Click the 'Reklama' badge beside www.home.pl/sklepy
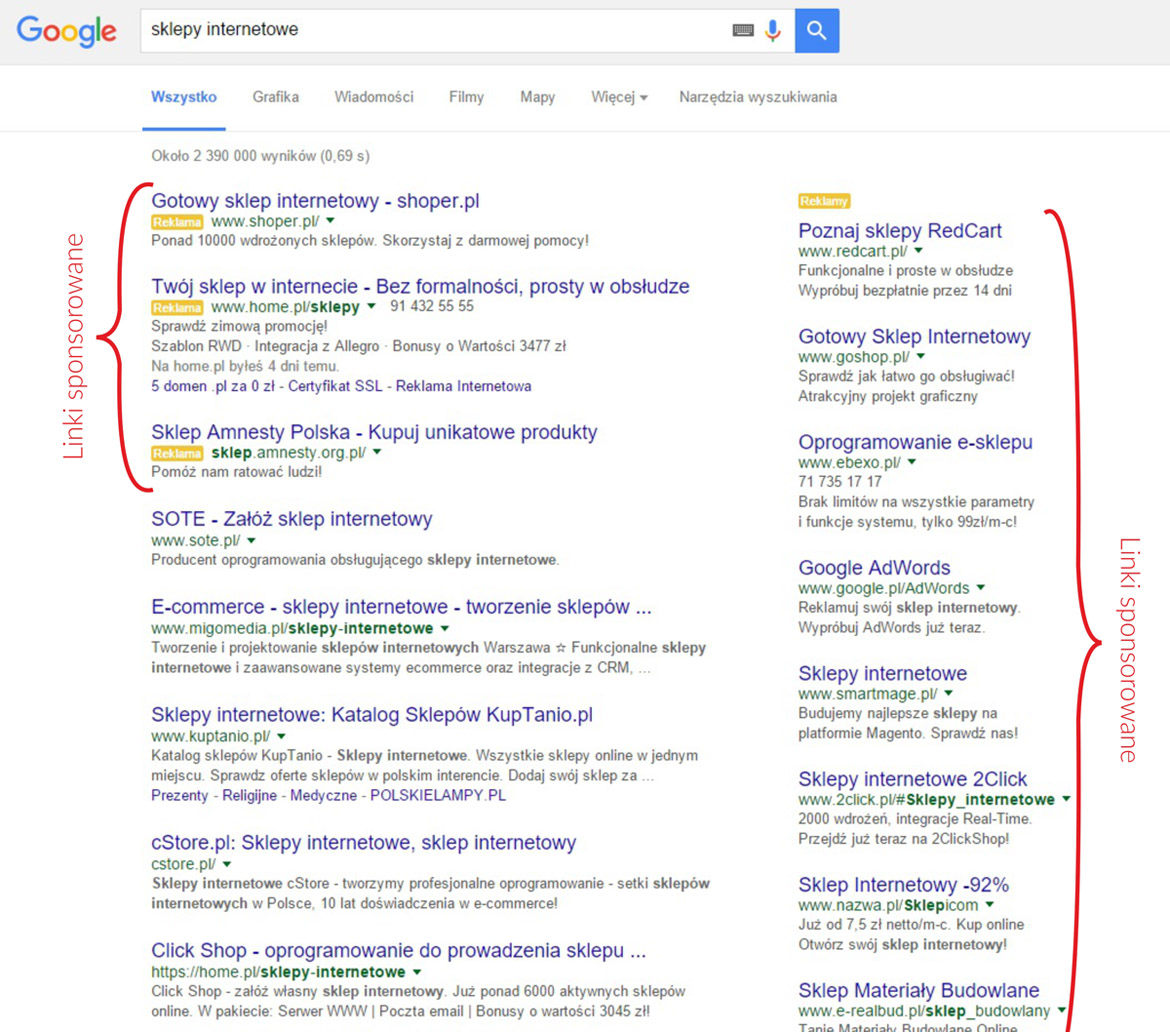Viewport: 1170px width, 1032px height. [178, 308]
